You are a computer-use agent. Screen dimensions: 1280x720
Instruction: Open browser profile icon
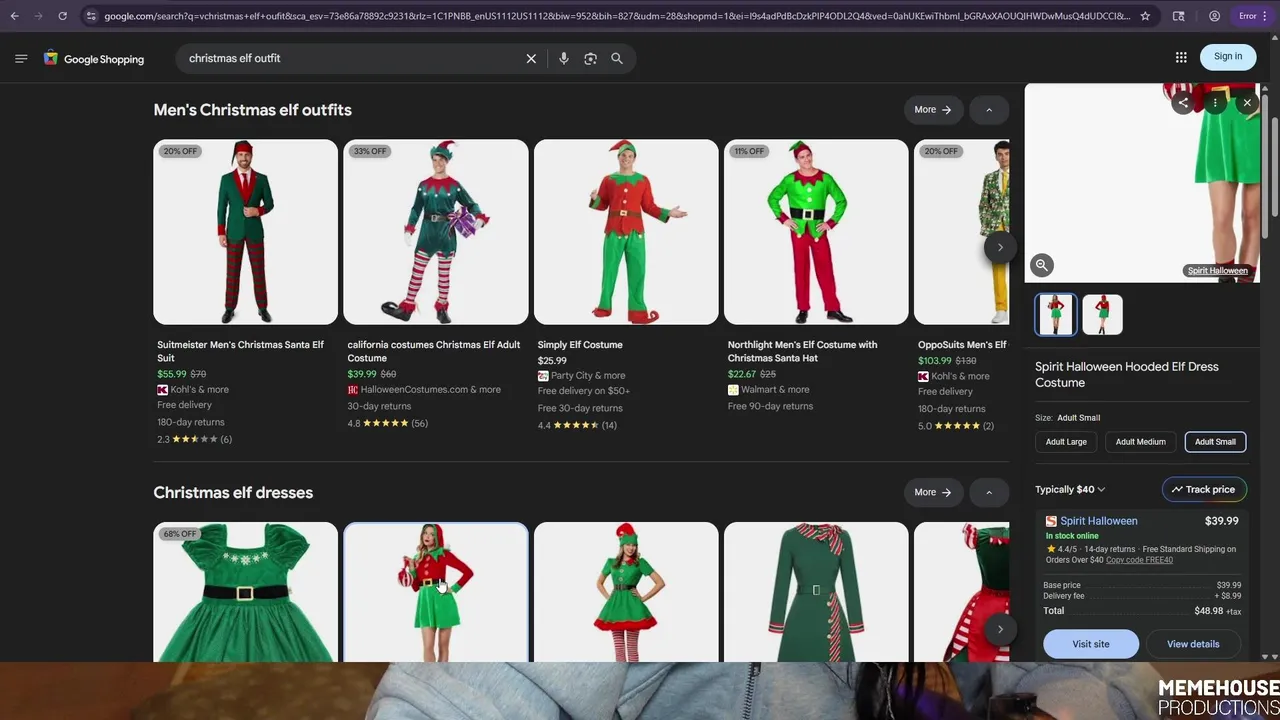[1214, 16]
